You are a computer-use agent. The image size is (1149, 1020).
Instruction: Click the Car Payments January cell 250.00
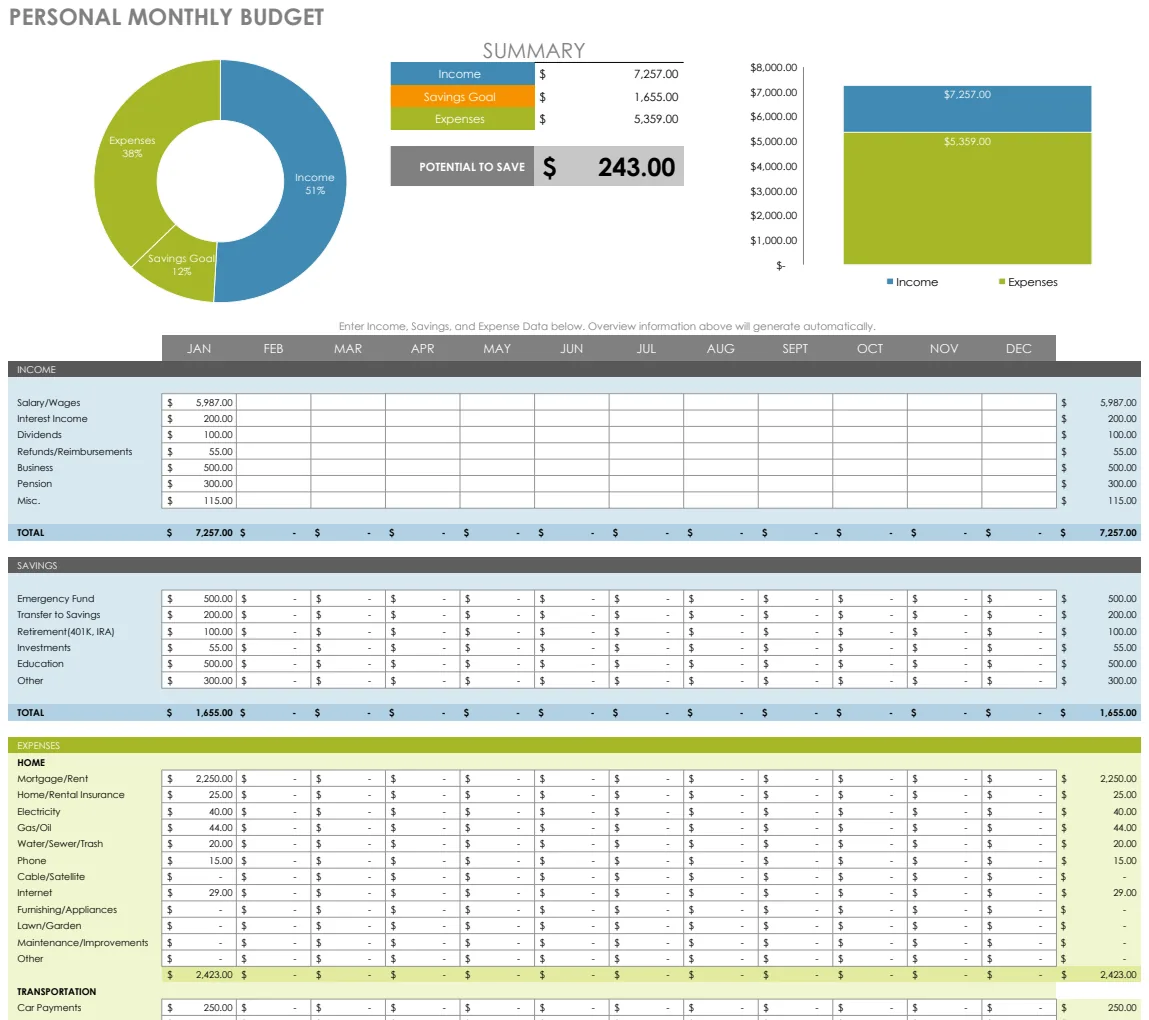pyautogui.click(x=199, y=1008)
